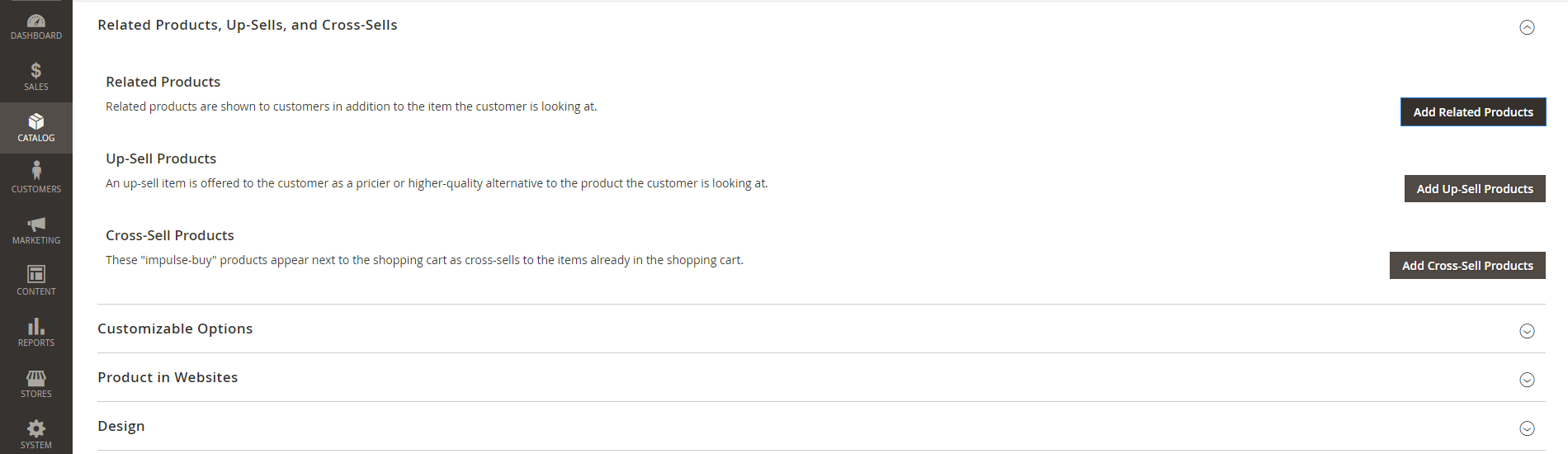Expand the Design section chevron
The width and height of the screenshot is (1568, 454).
(x=1527, y=428)
